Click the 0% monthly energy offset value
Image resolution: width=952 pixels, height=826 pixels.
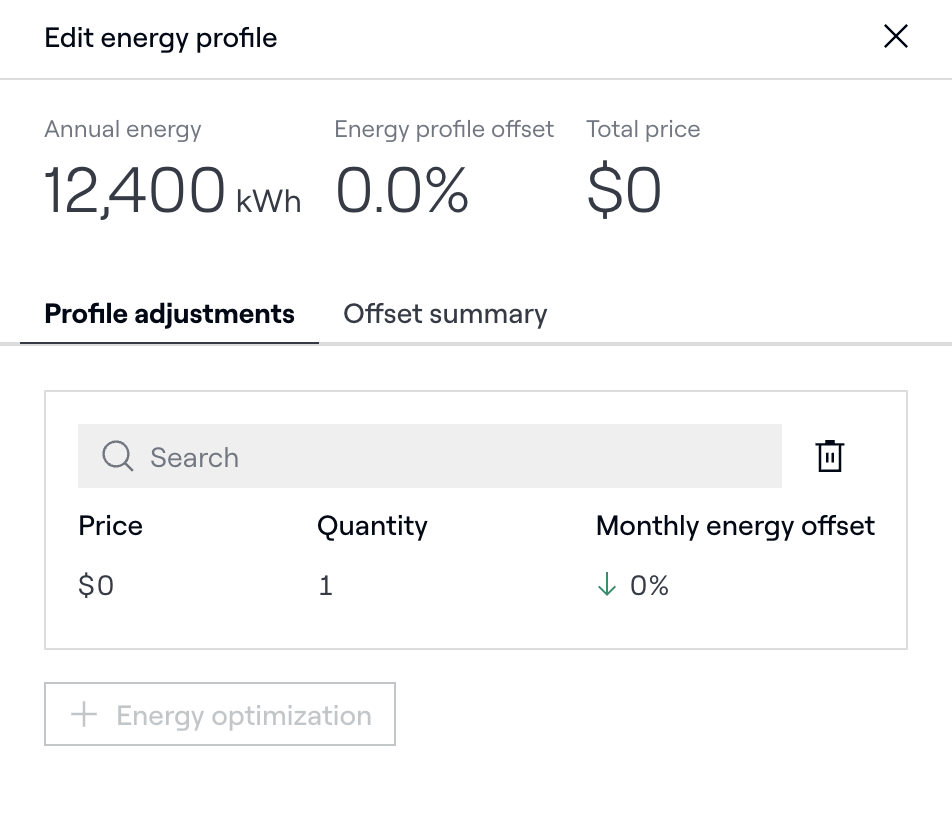pos(649,585)
